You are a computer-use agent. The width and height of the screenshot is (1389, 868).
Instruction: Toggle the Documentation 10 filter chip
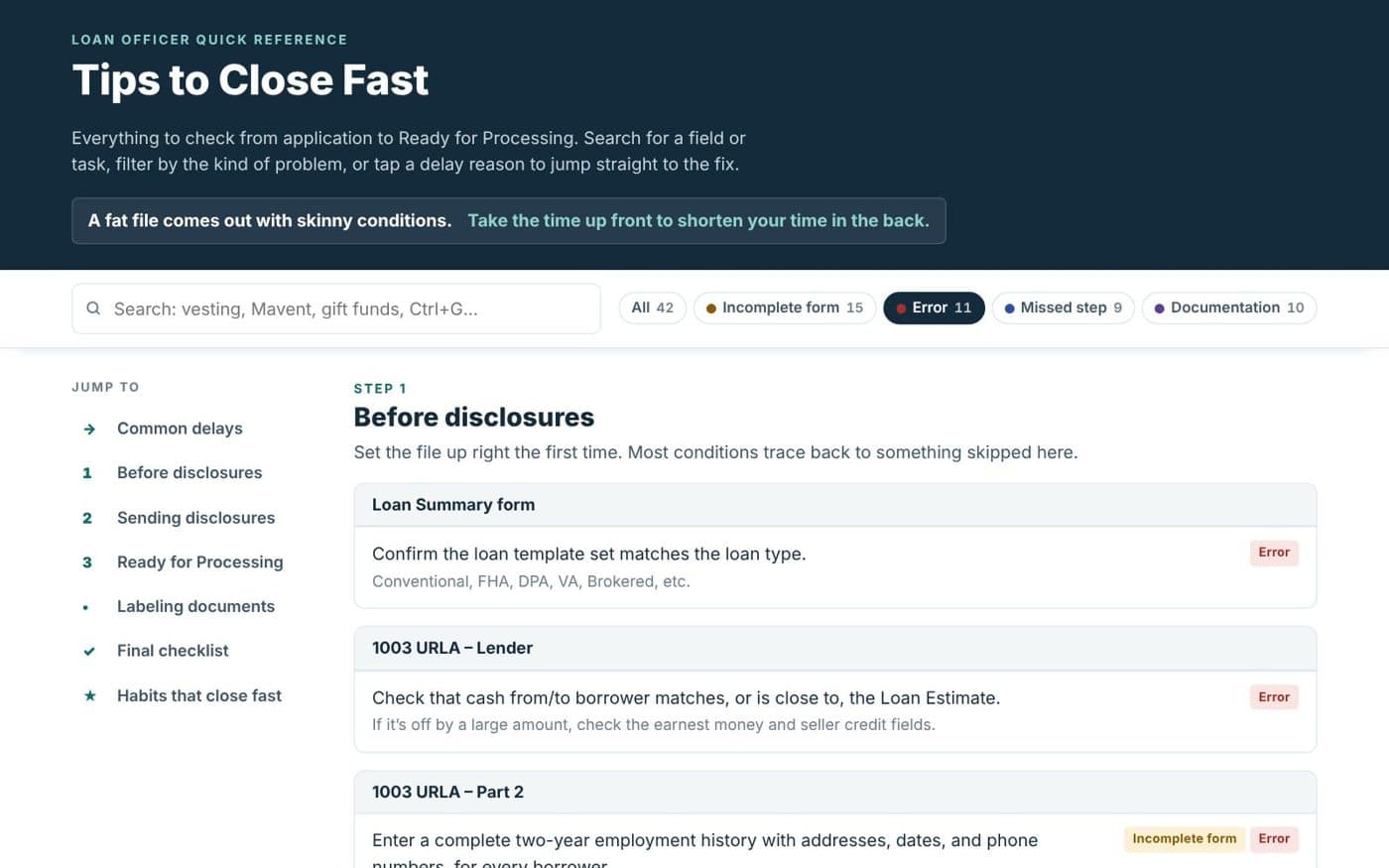(x=1229, y=308)
